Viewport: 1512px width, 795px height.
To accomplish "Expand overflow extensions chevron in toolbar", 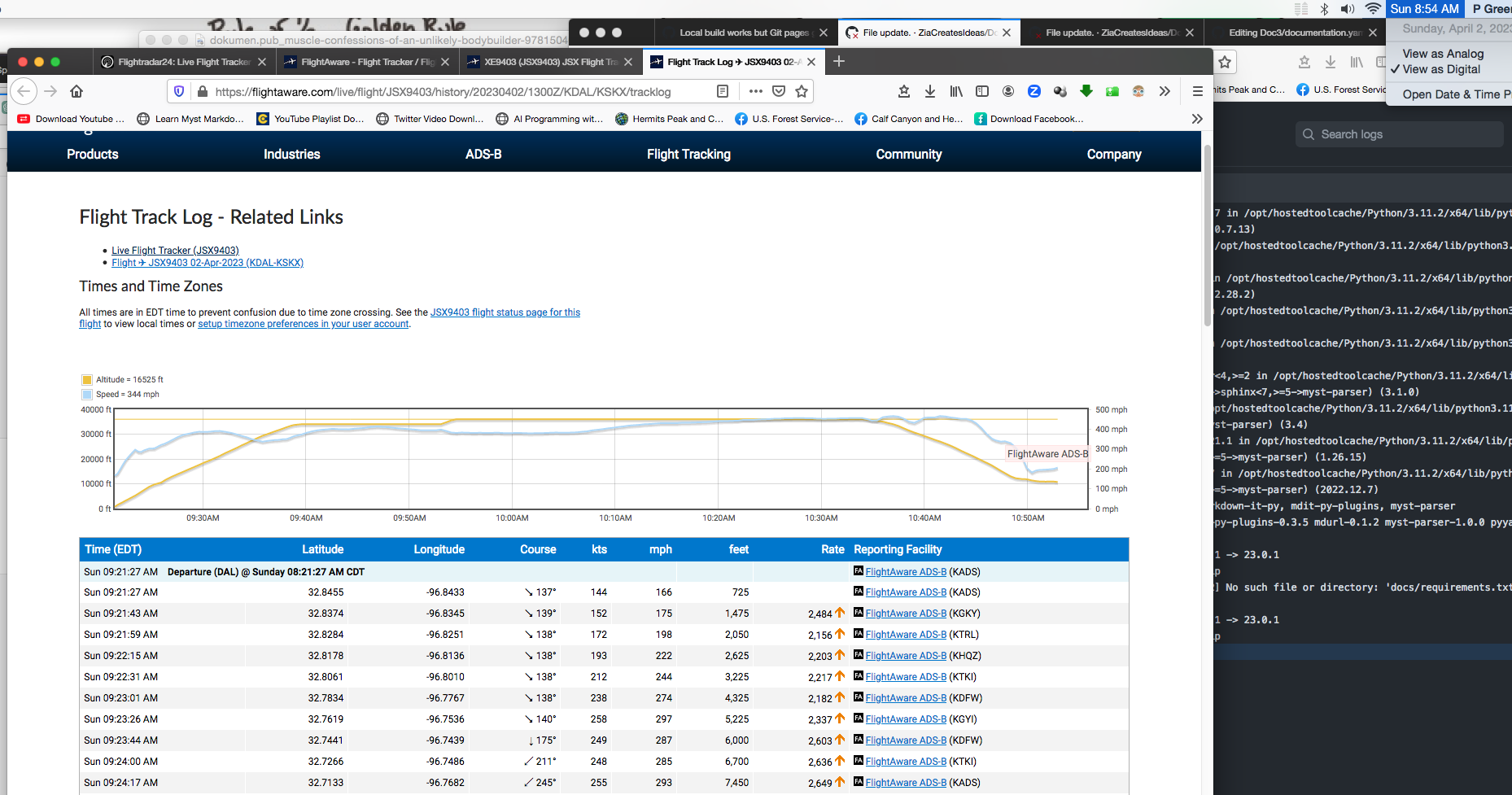I will point(1165,91).
